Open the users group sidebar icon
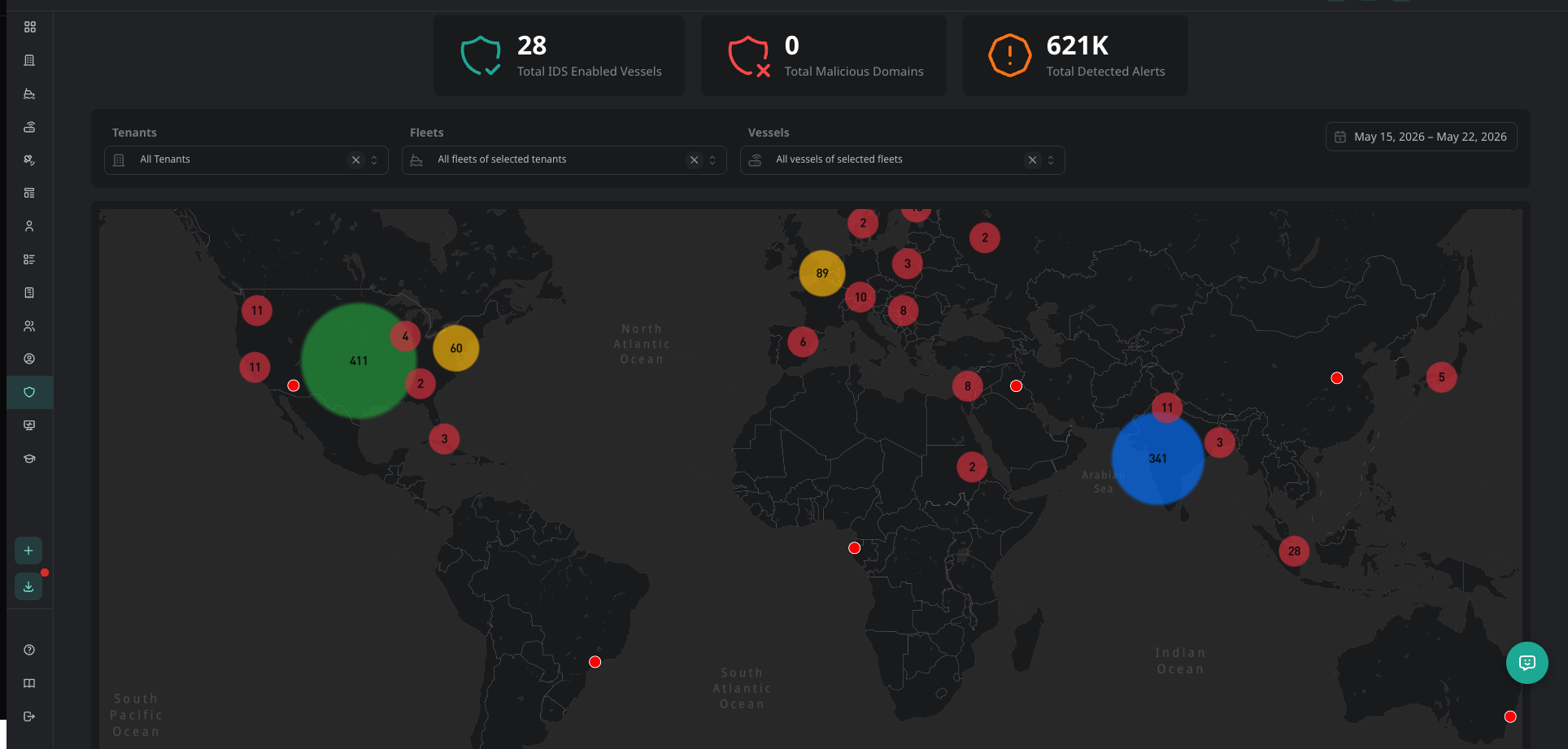 [29, 326]
